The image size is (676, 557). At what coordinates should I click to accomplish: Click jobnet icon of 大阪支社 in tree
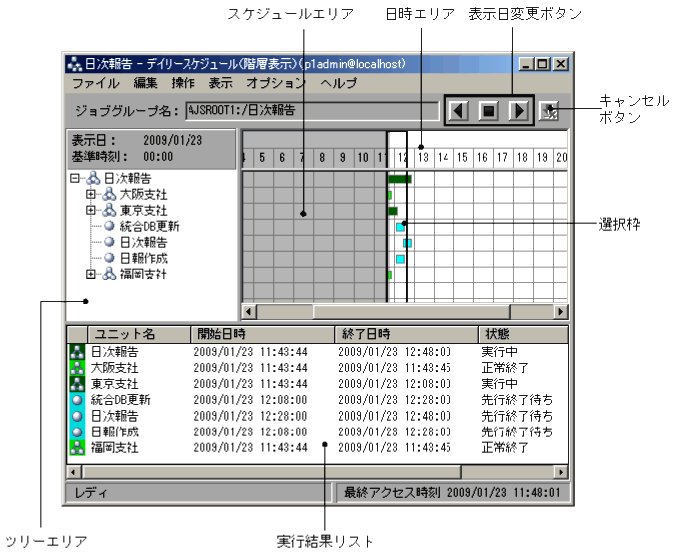[x=109, y=194]
